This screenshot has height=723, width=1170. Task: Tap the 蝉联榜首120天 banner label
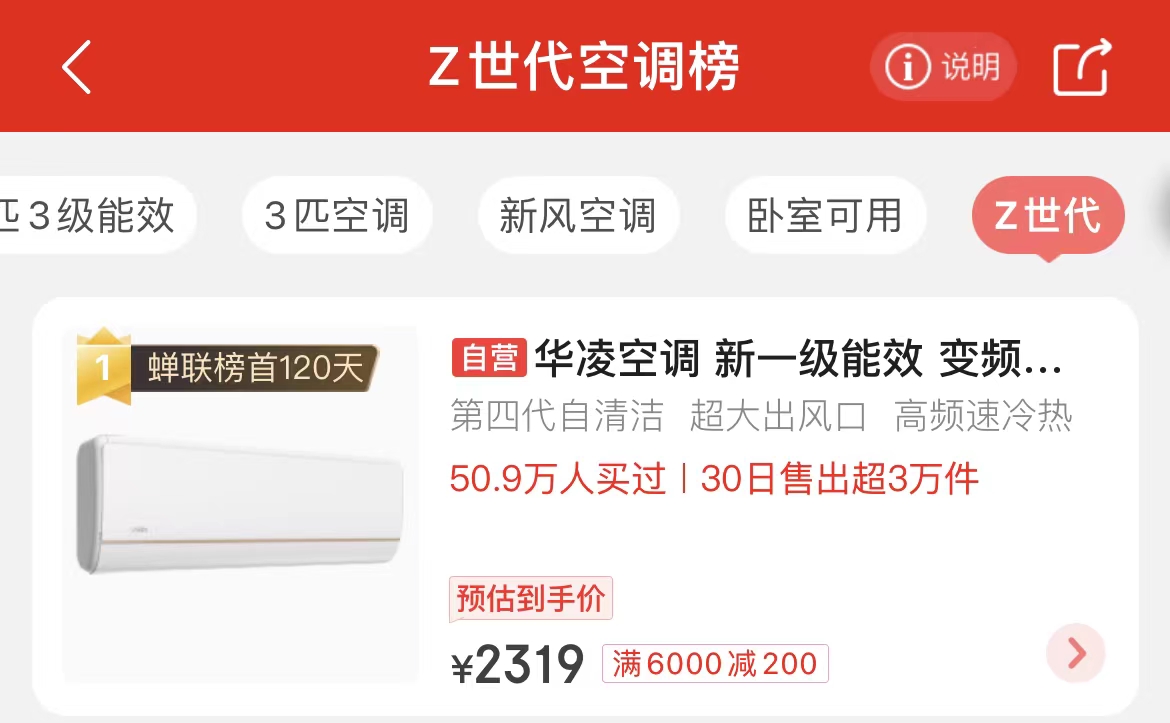point(255,368)
